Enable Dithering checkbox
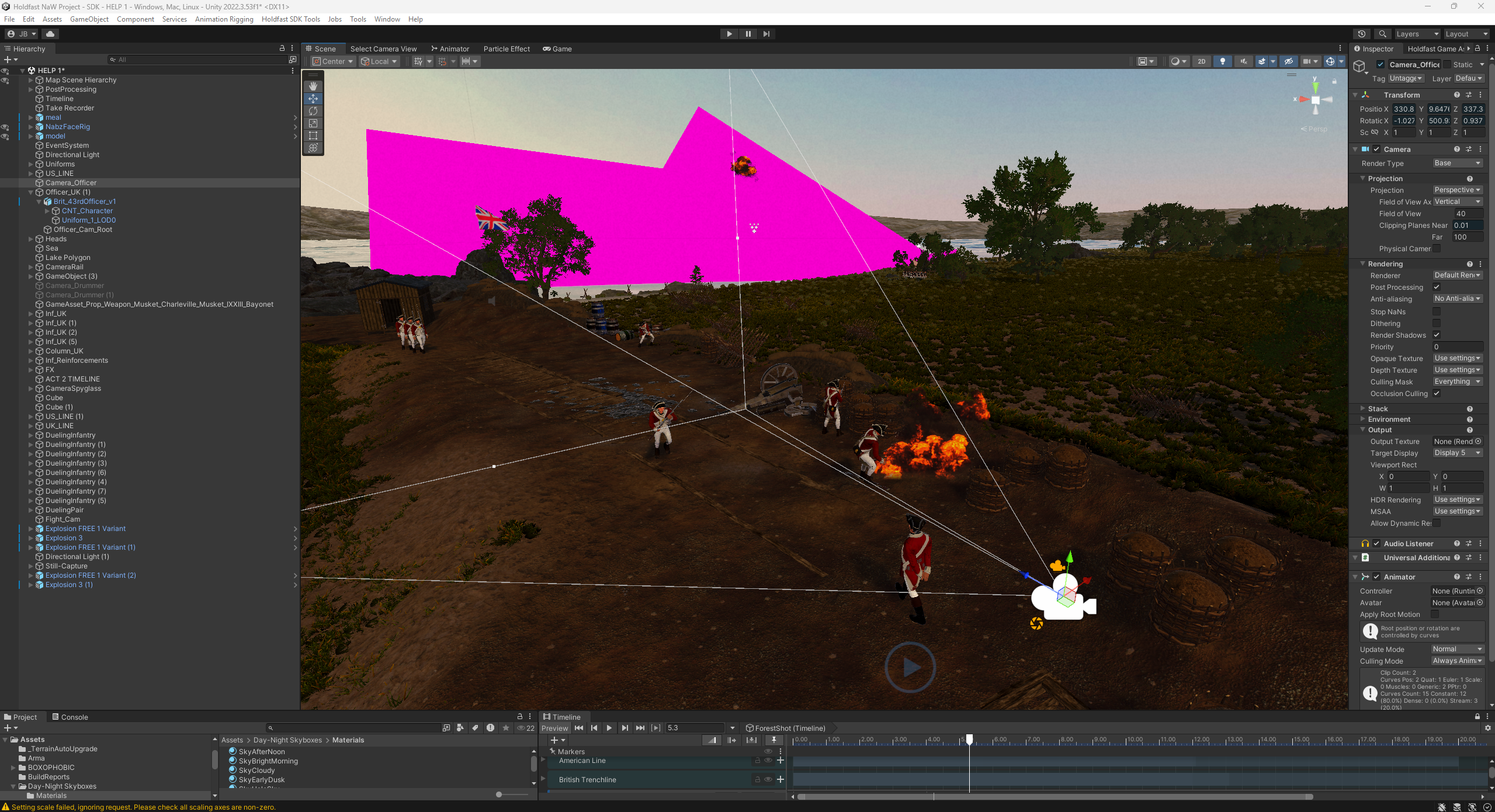 1436,323
